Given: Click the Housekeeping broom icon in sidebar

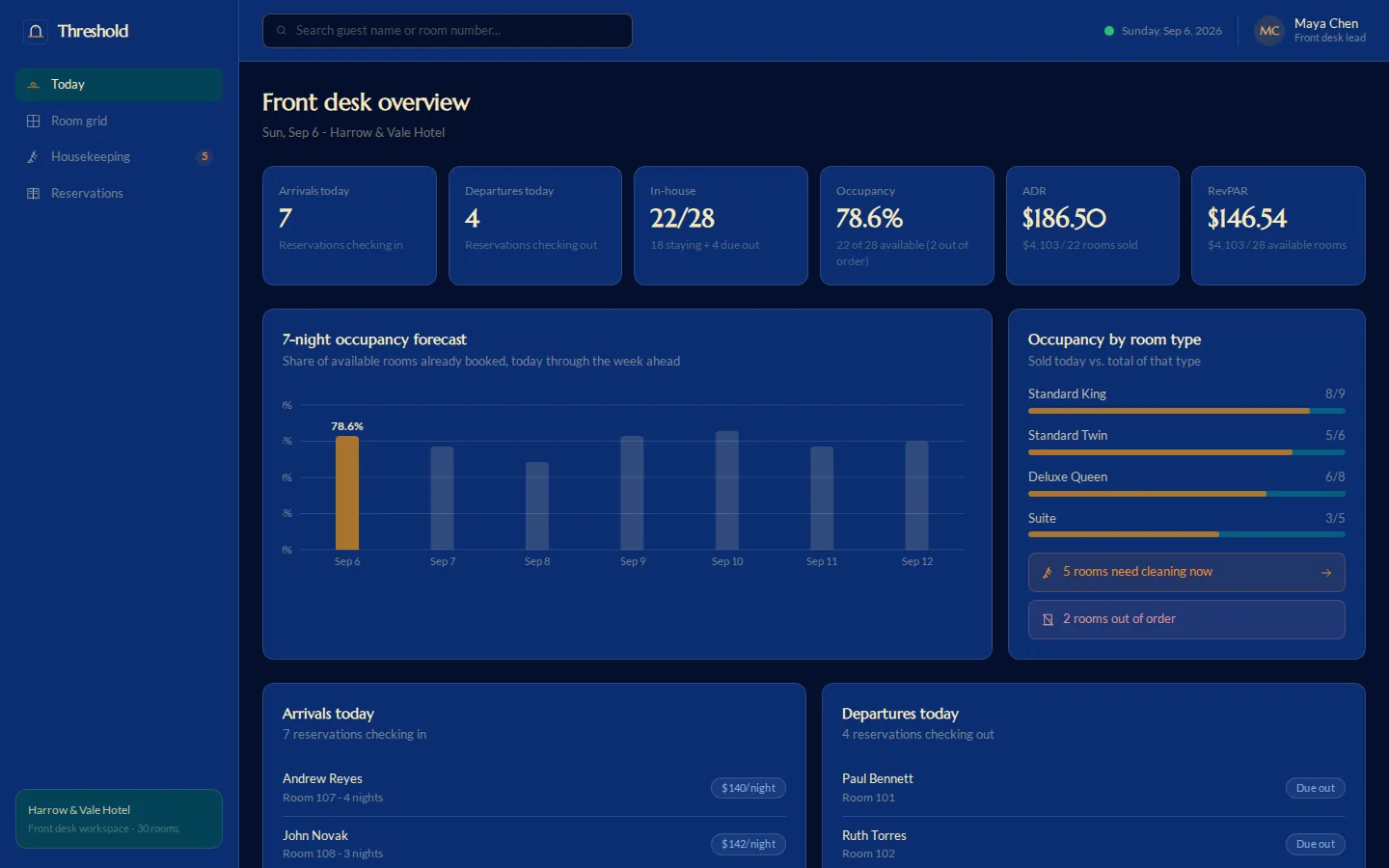Looking at the screenshot, I should [34, 157].
